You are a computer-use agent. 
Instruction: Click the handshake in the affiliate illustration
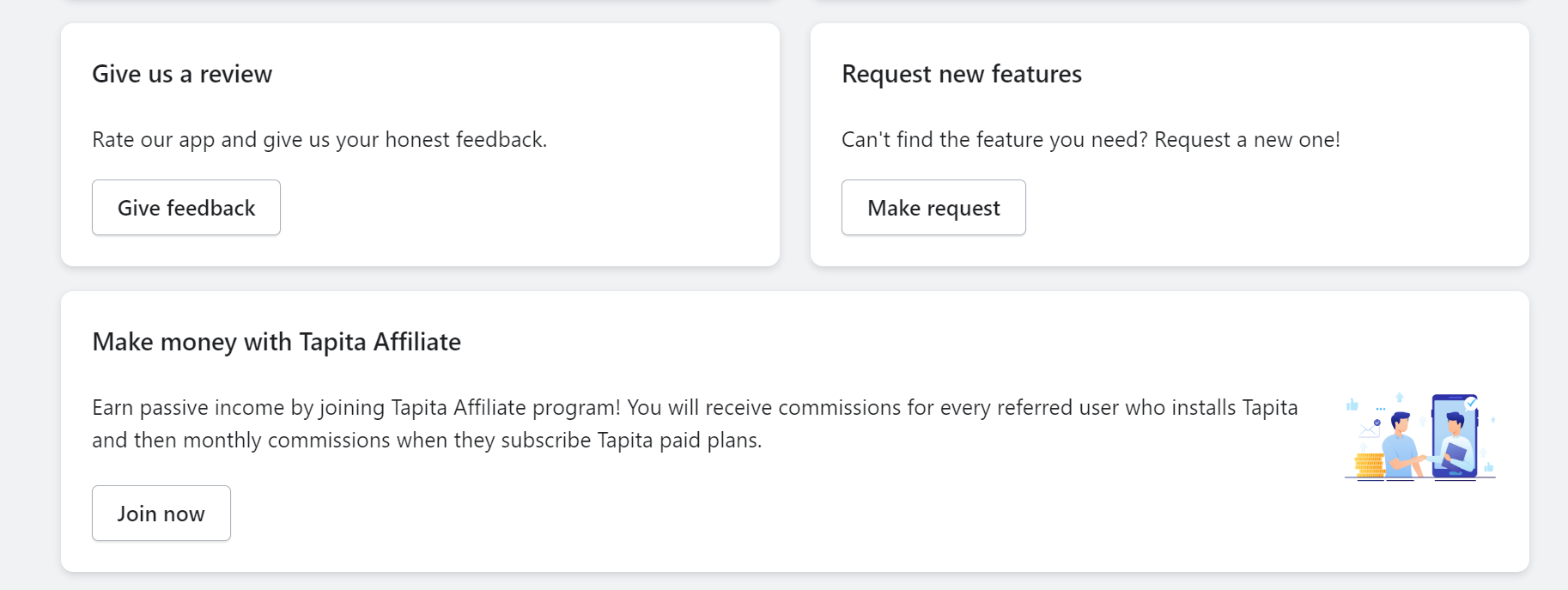(x=1424, y=459)
